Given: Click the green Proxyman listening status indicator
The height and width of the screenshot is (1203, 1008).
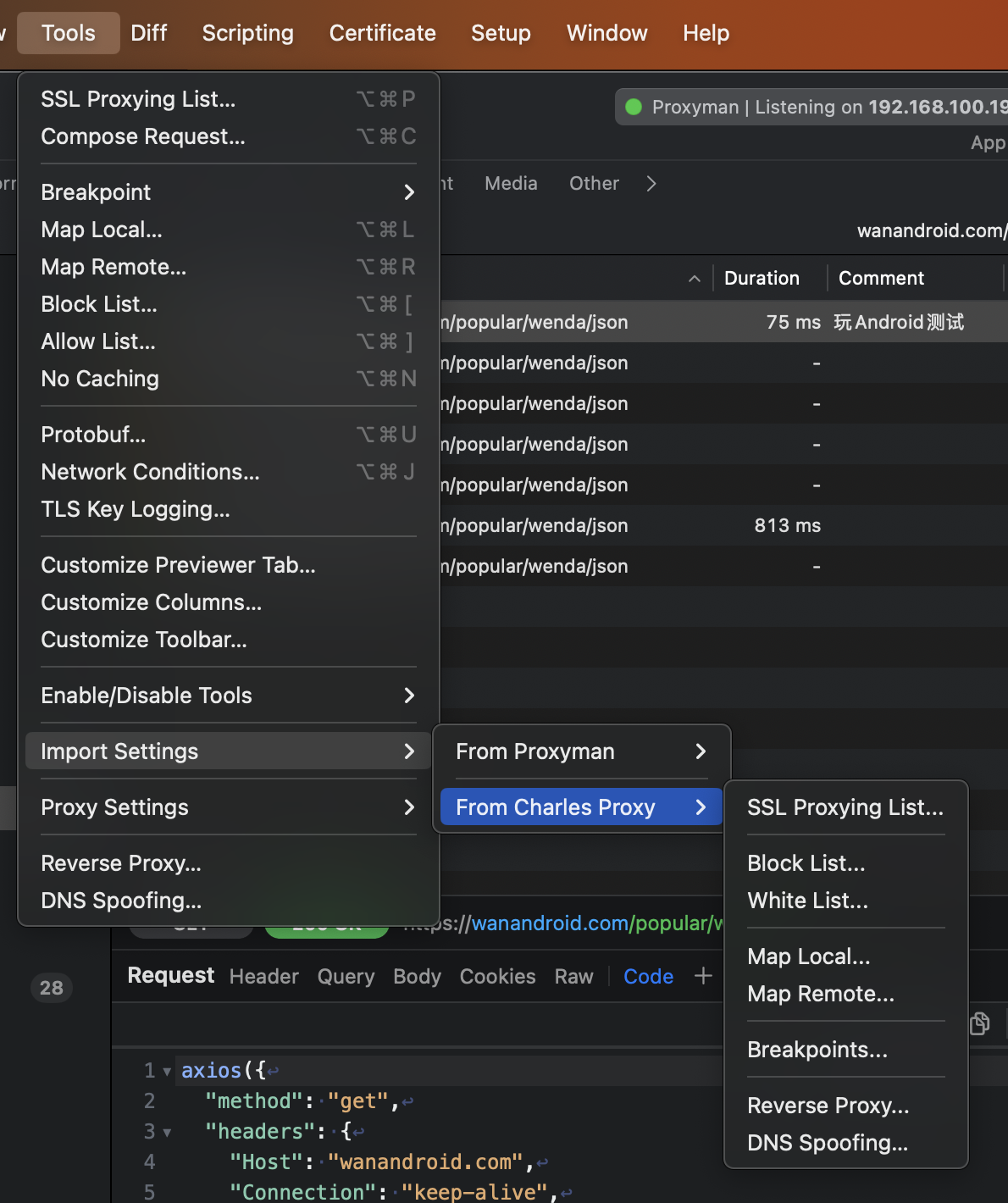Looking at the screenshot, I should pos(633,107).
